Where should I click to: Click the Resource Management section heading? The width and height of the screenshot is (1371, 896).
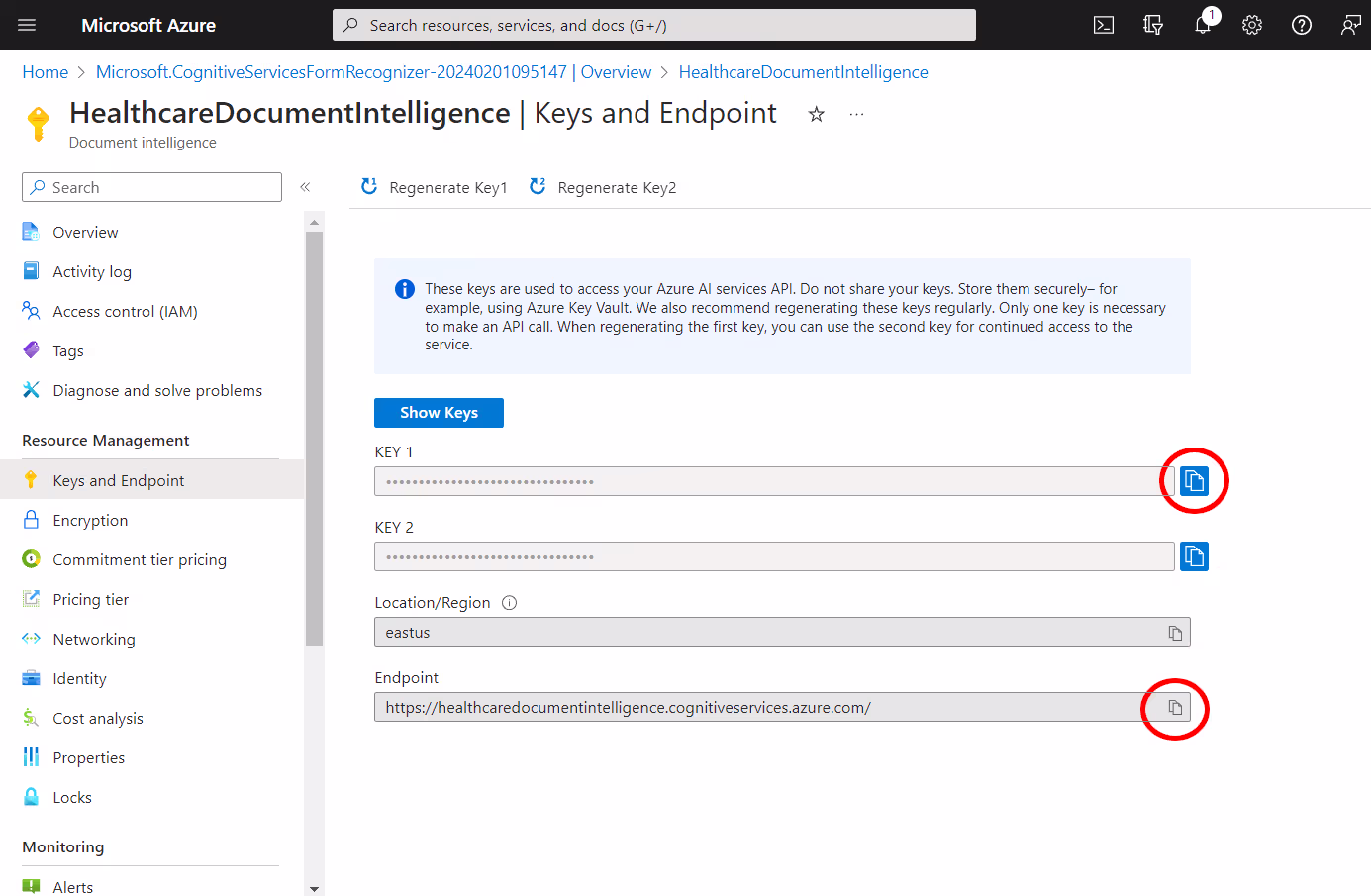click(106, 440)
